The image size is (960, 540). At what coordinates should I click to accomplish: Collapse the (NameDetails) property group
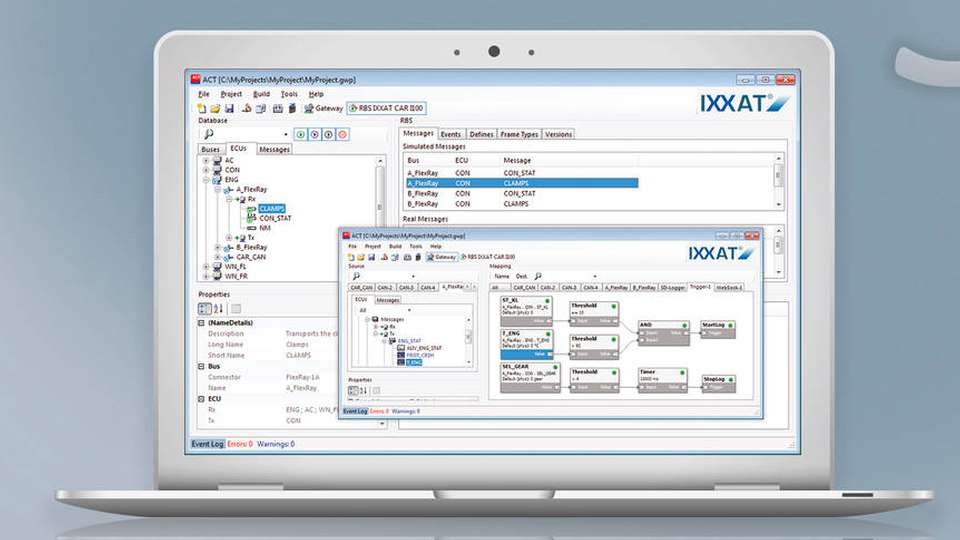coord(201,323)
